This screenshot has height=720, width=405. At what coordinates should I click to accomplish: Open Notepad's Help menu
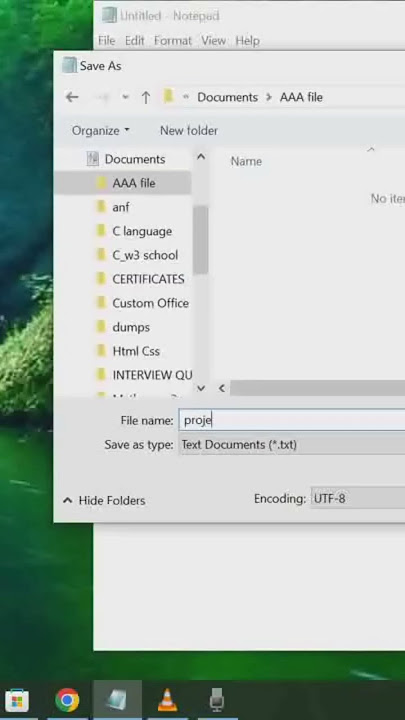click(x=248, y=41)
